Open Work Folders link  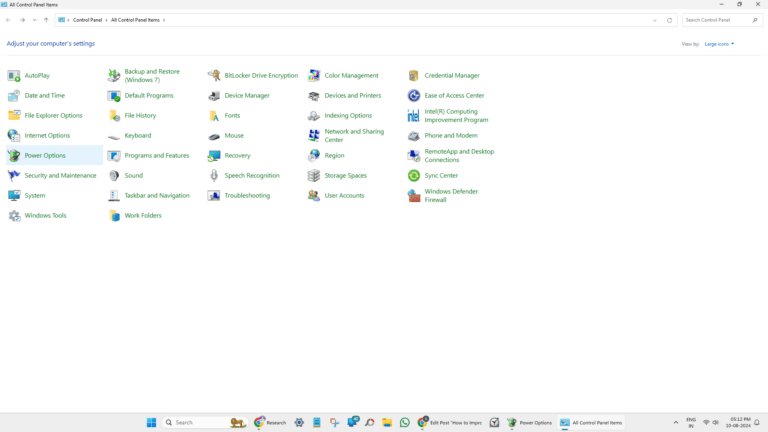point(143,216)
